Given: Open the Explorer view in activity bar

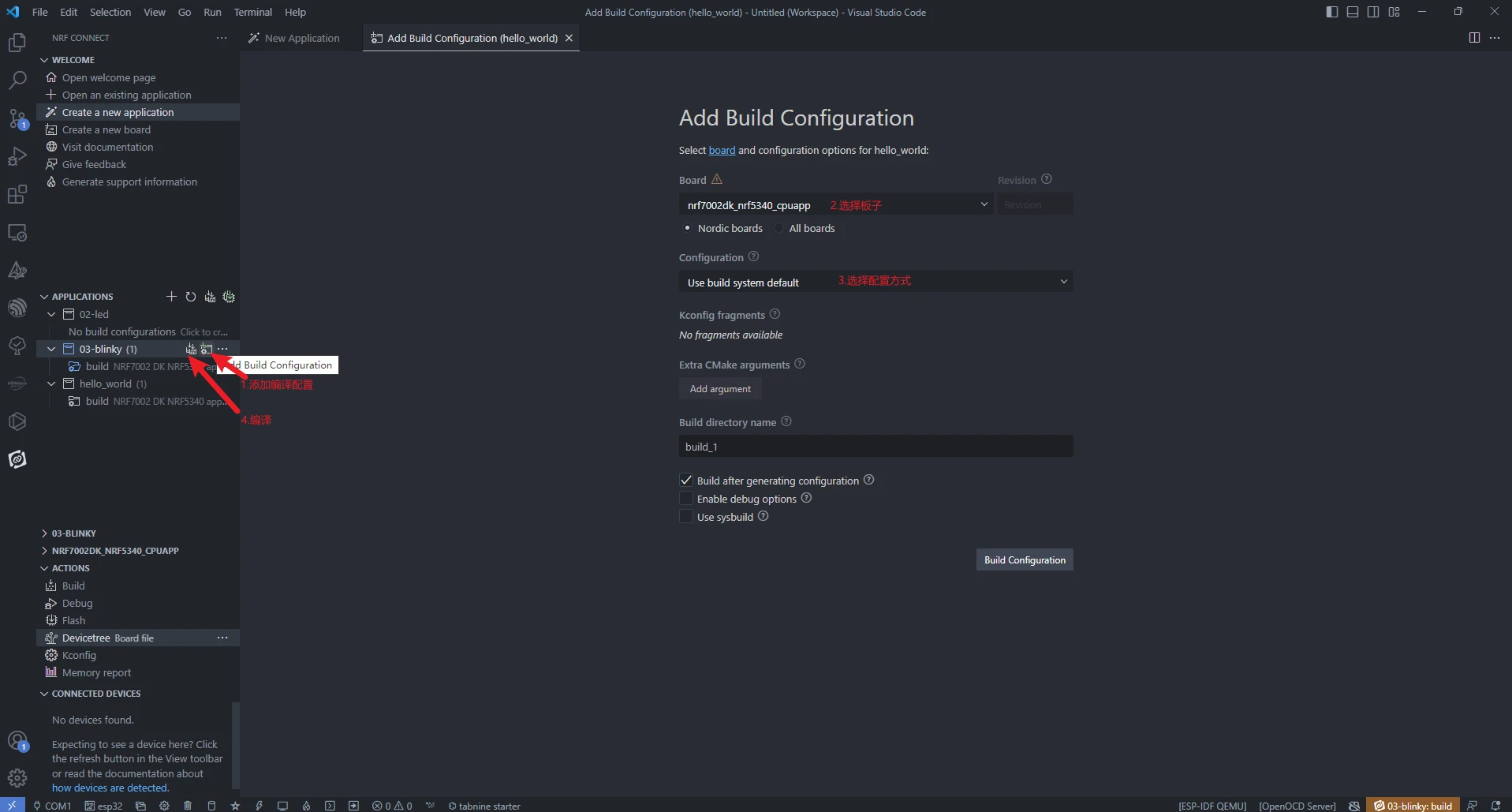Looking at the screenshot, I should [17, 43].
